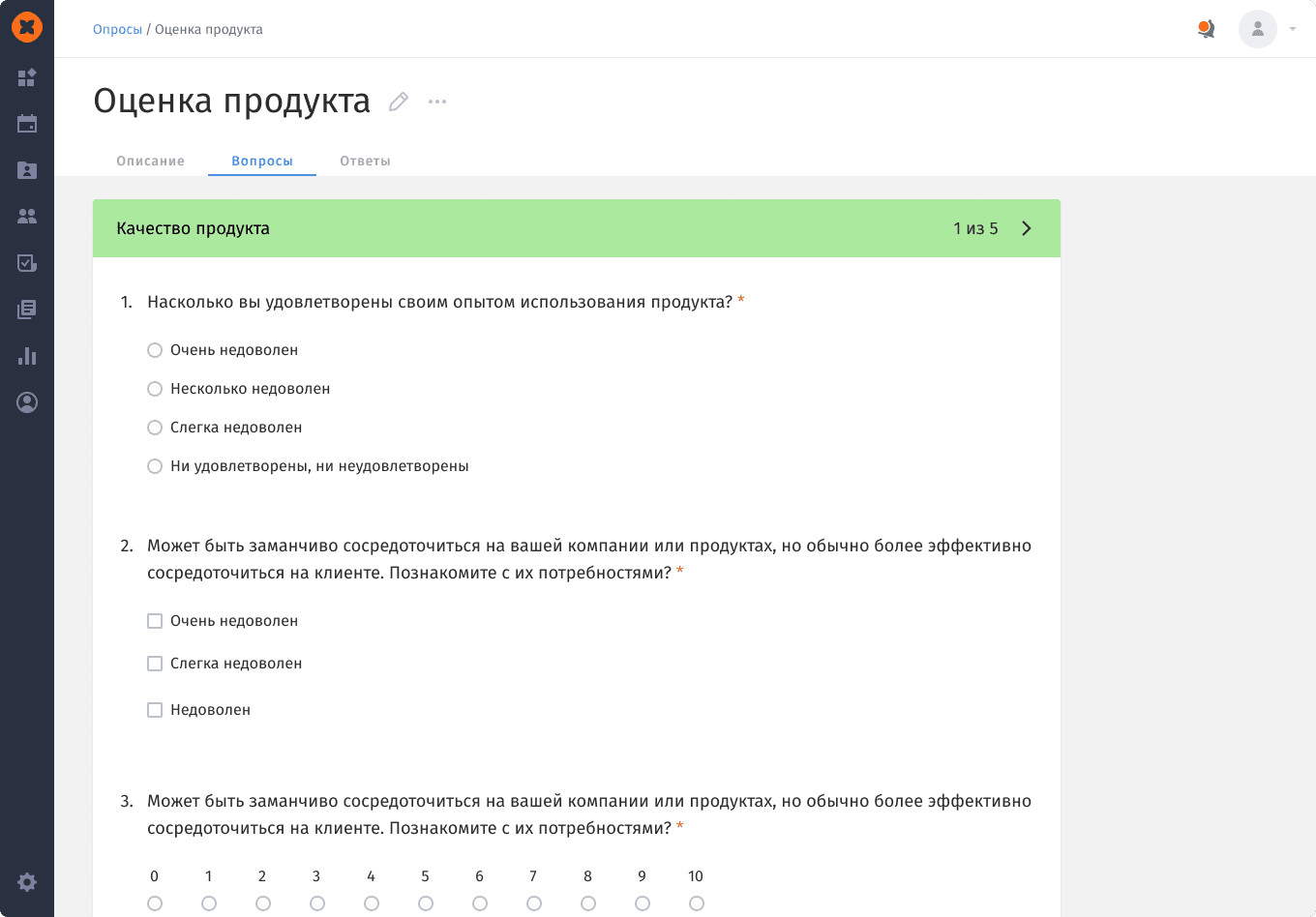Screen dimensions: 1316x917
Task: Check the 'Слегка недоволен' checkbox
Action: (155, 664)
